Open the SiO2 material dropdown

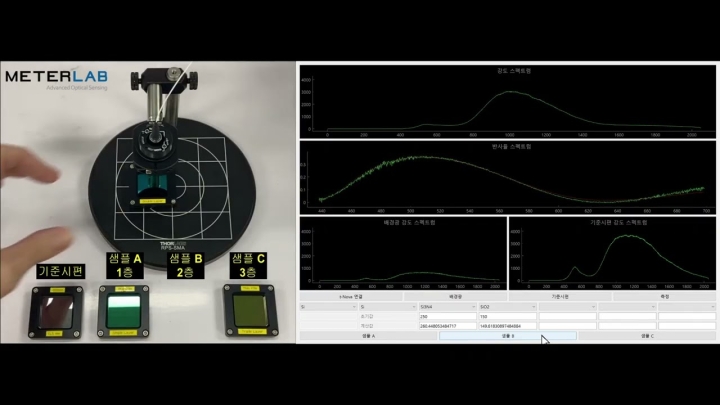click(x=507, y=307)
